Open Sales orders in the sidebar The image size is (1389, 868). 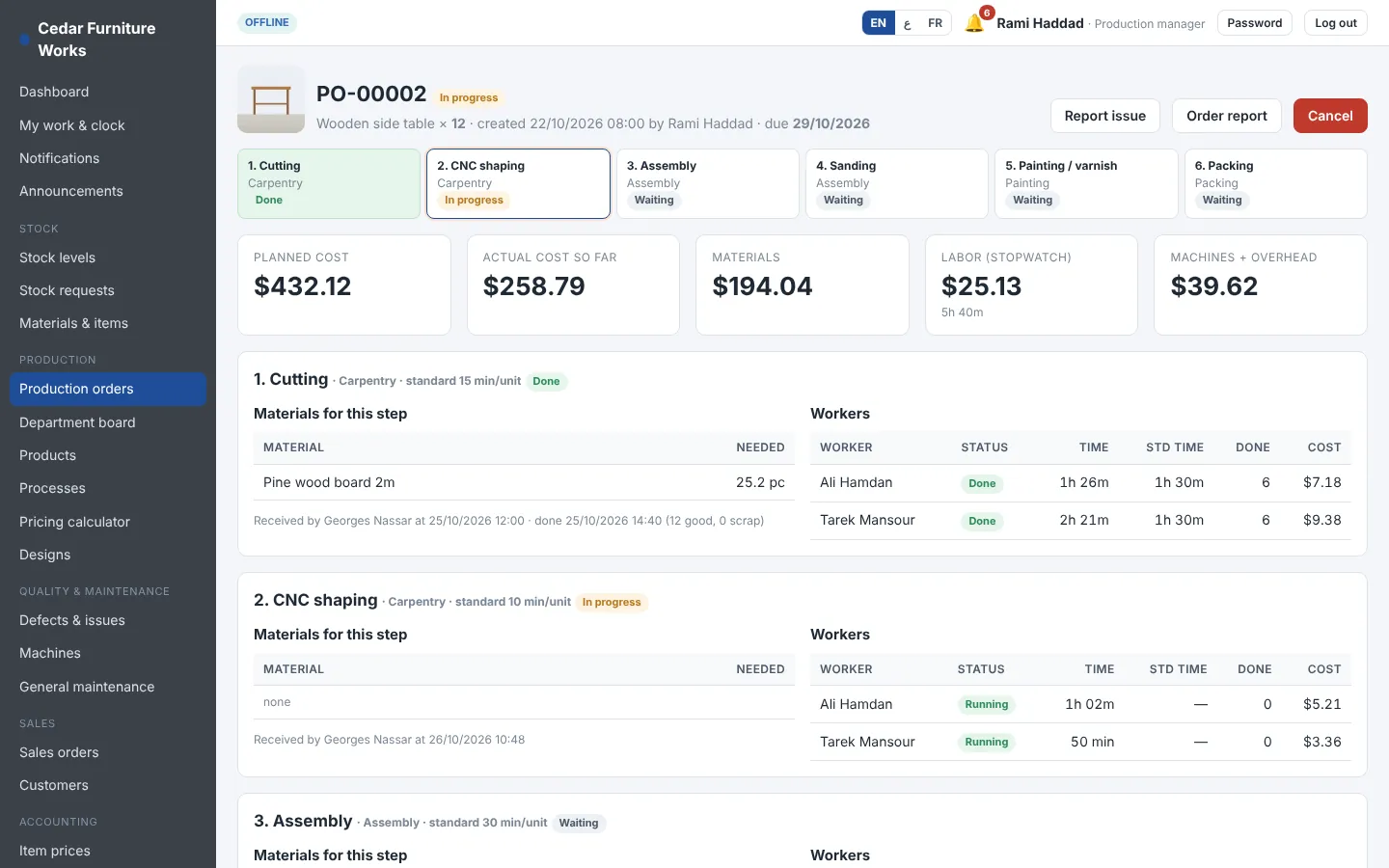click(x=108, y=752)
